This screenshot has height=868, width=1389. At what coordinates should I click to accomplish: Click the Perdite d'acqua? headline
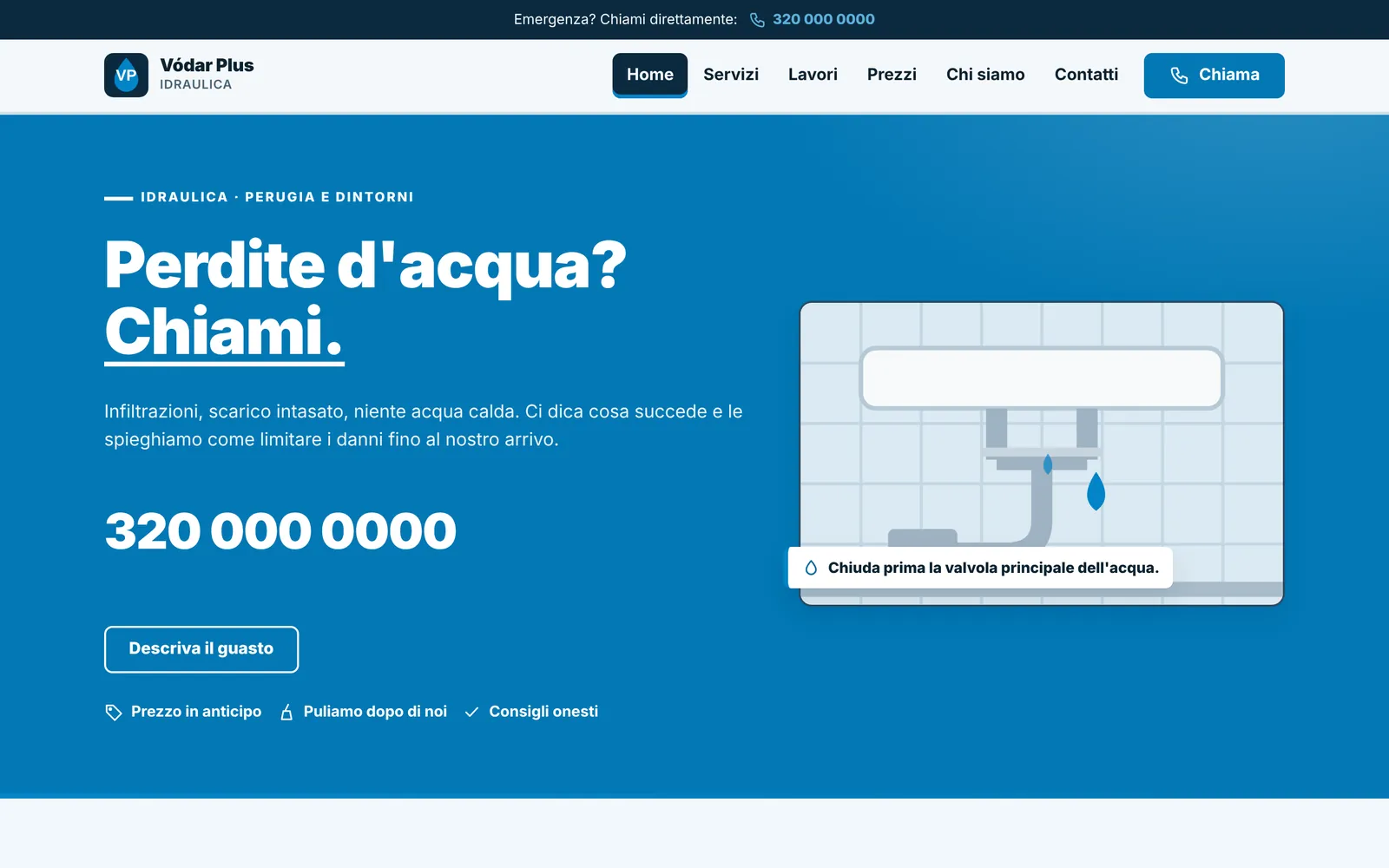coord(365,265)
